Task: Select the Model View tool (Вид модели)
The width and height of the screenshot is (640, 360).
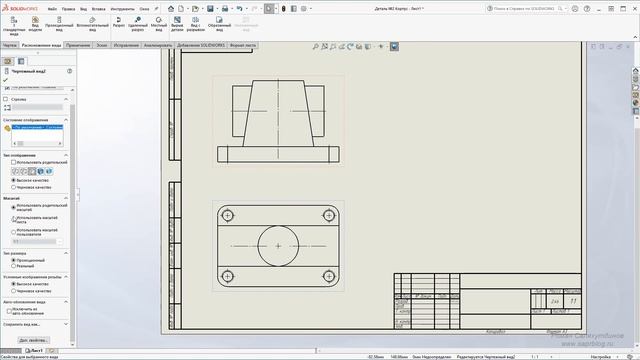Action: [35, 24]
